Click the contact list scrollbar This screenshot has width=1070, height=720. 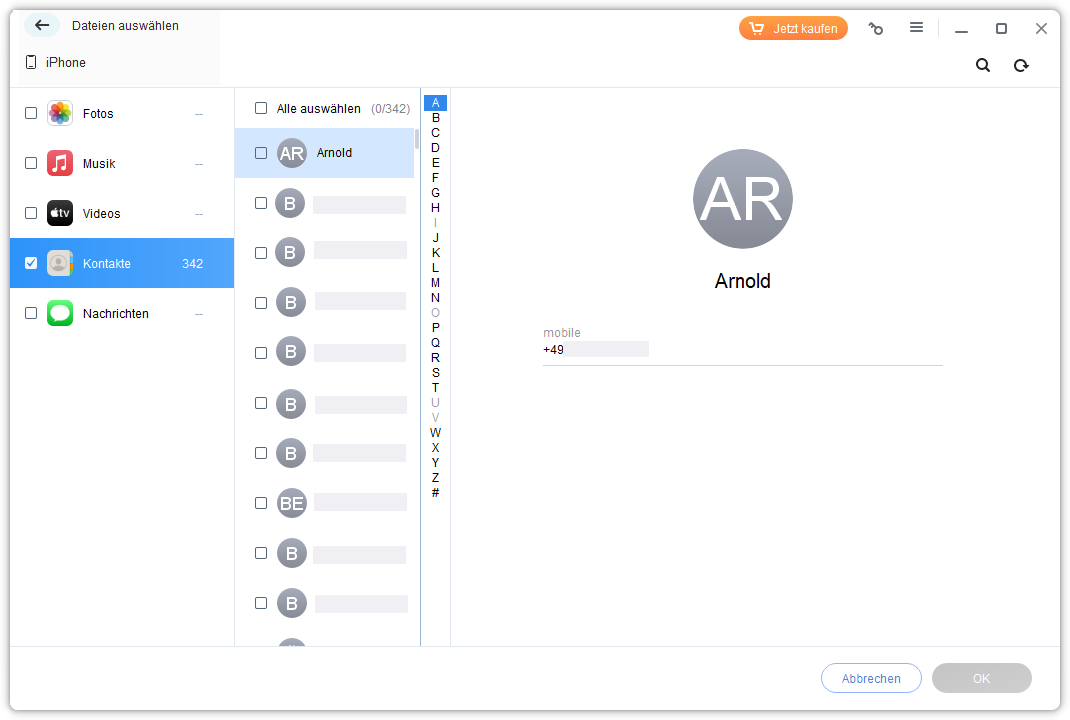pos(417,138)
